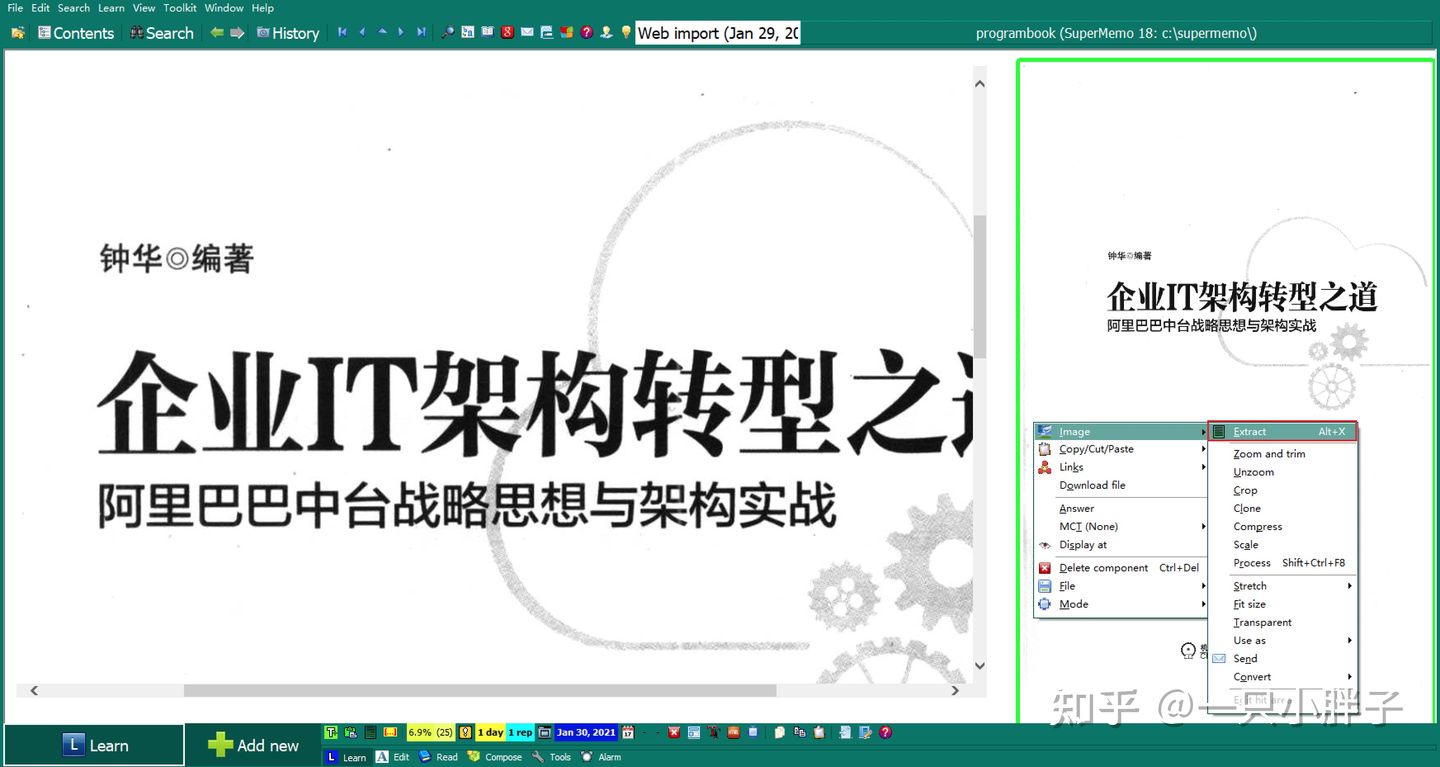Click the email envelope icon in the toolbar
1440x767 pixels.
click(x=526, y=32)
